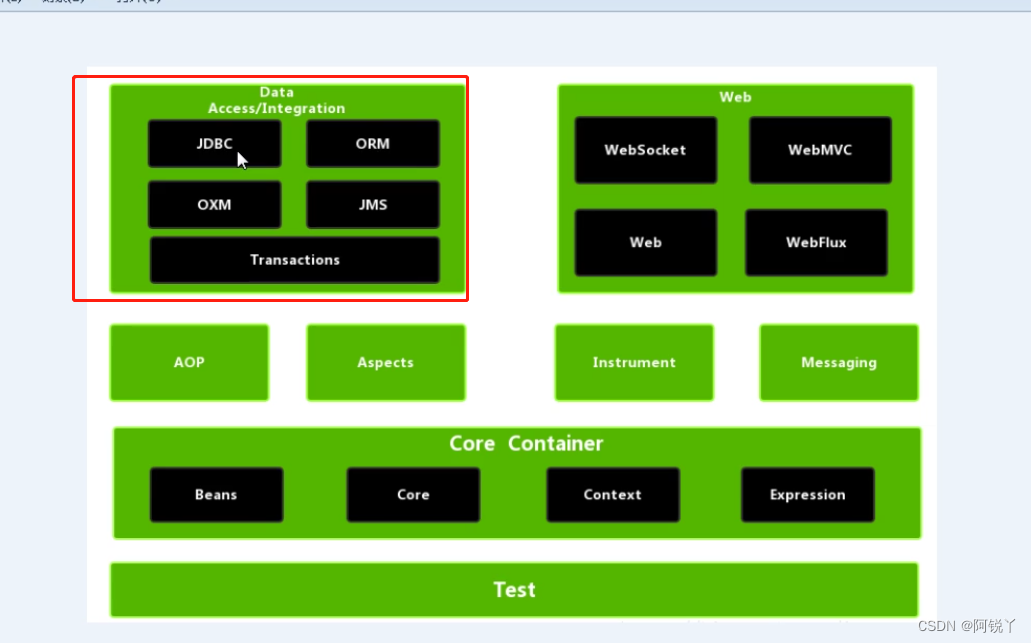Click the AOP green block
This screenshot has height=643, width=1031.
(189, 362)
